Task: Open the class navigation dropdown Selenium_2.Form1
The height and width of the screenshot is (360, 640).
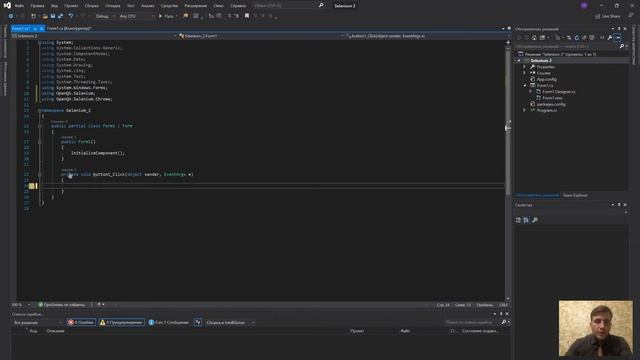Action: (261, 36)
